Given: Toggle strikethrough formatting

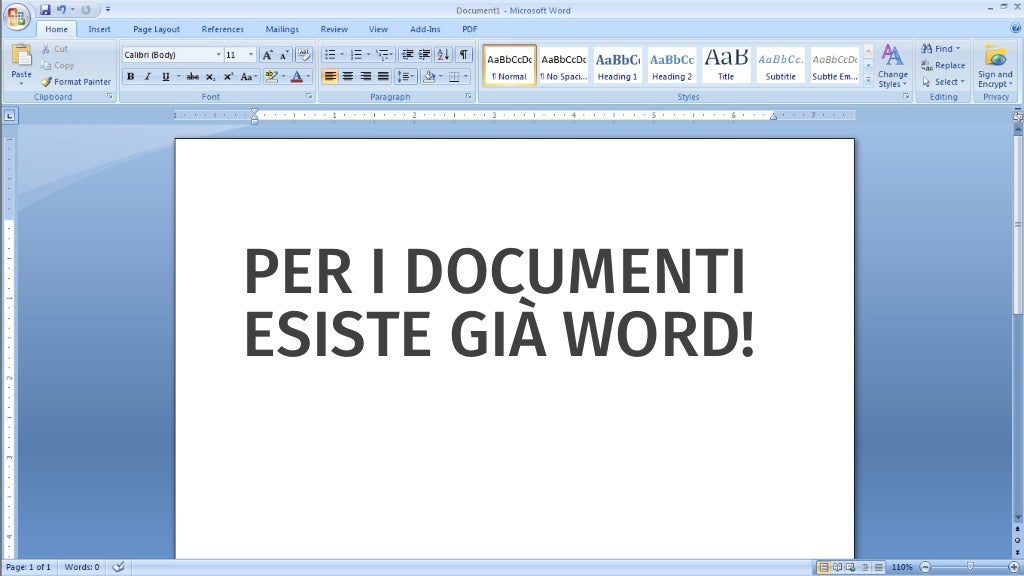Looking at the screenshot, I should coord(193,77).
